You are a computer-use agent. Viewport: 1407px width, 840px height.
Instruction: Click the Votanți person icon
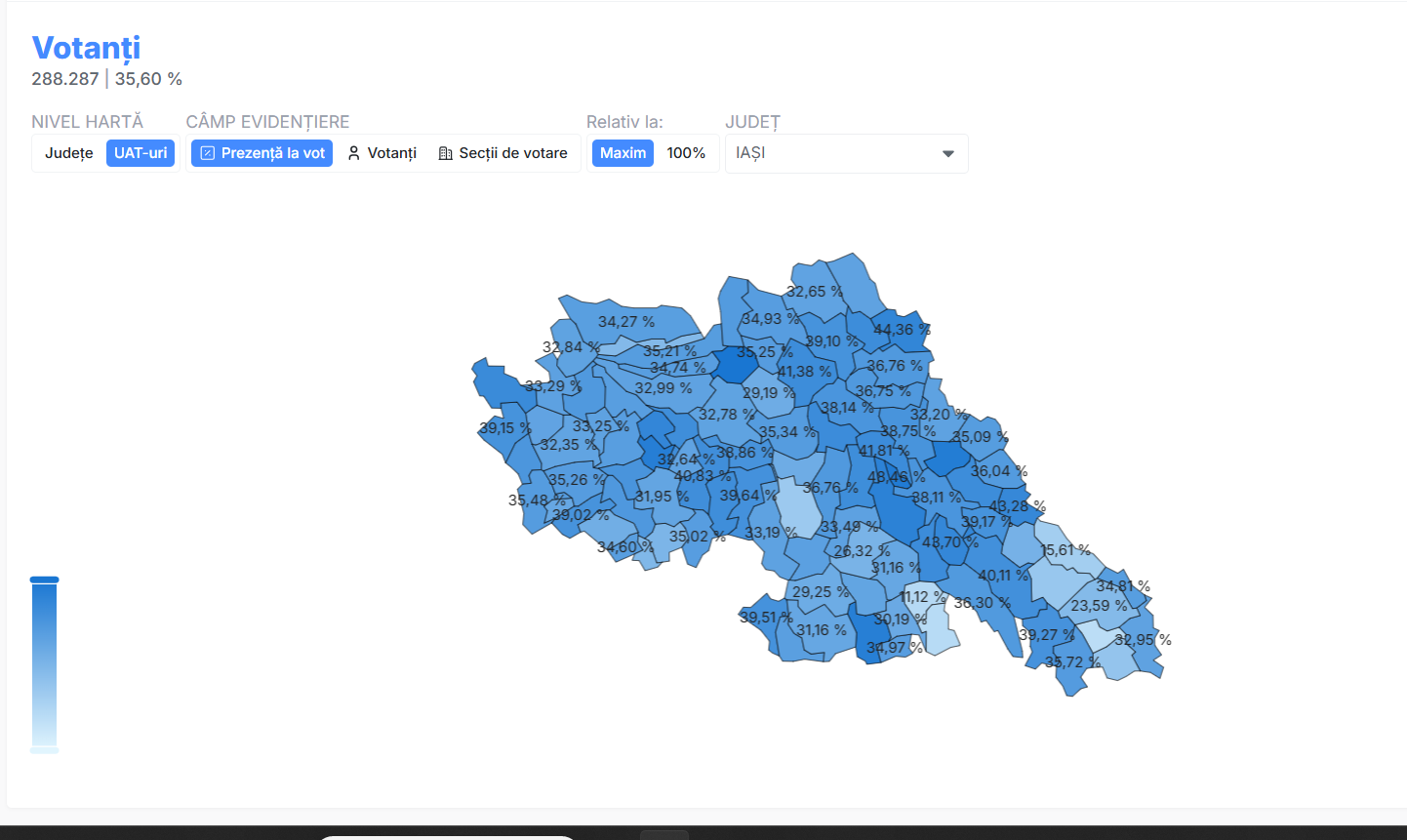coord(354,153)
